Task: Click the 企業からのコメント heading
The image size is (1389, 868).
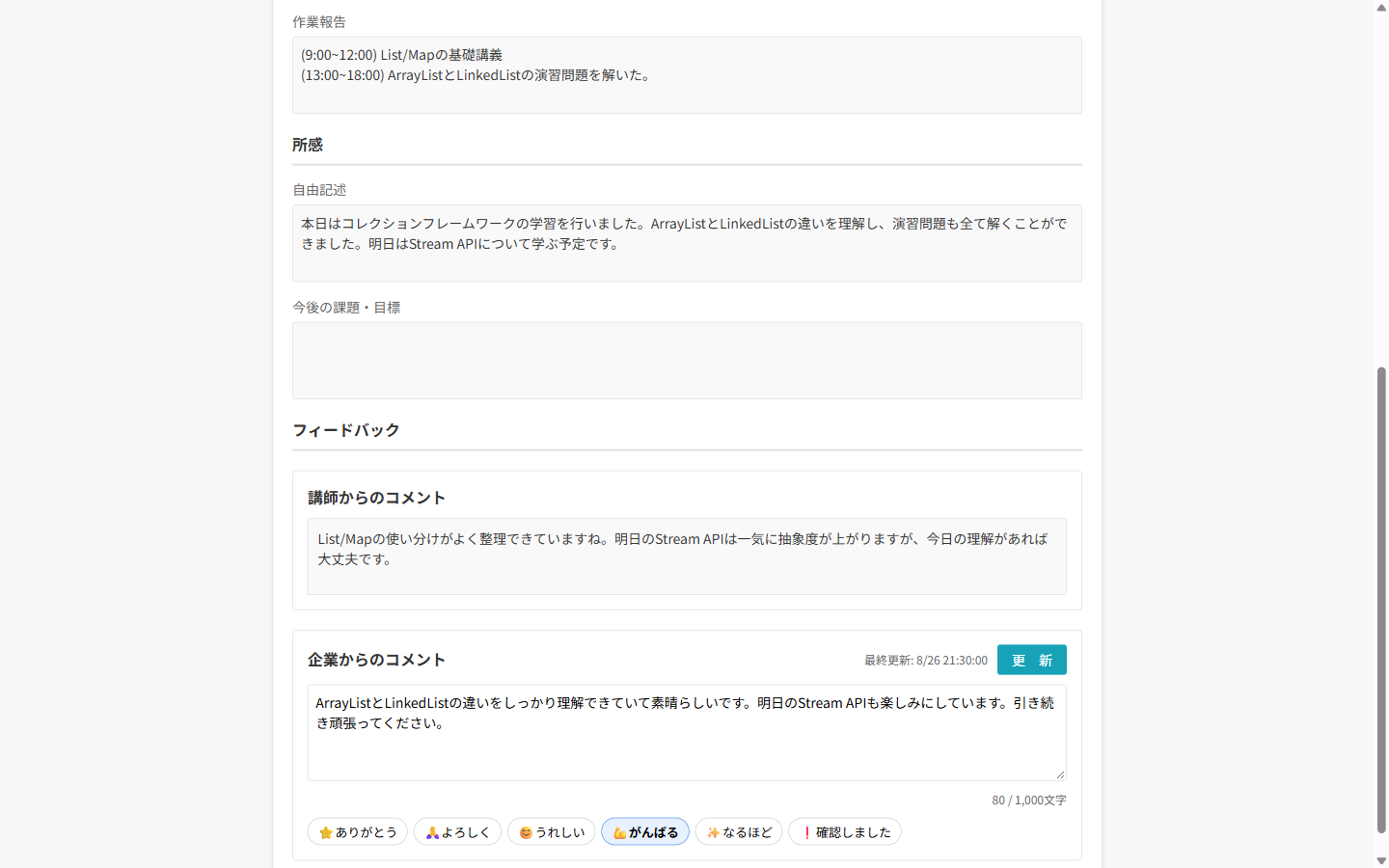Action: [376, 660]
